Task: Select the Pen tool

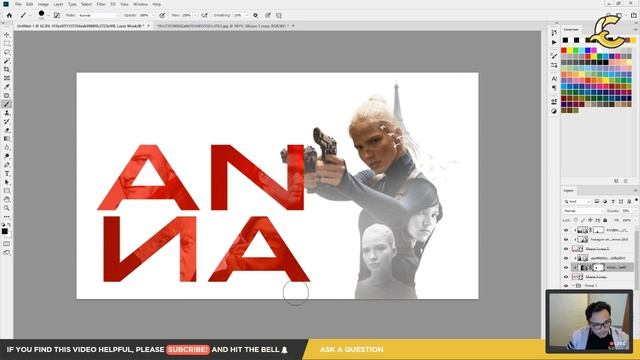Action: point(7,165)
